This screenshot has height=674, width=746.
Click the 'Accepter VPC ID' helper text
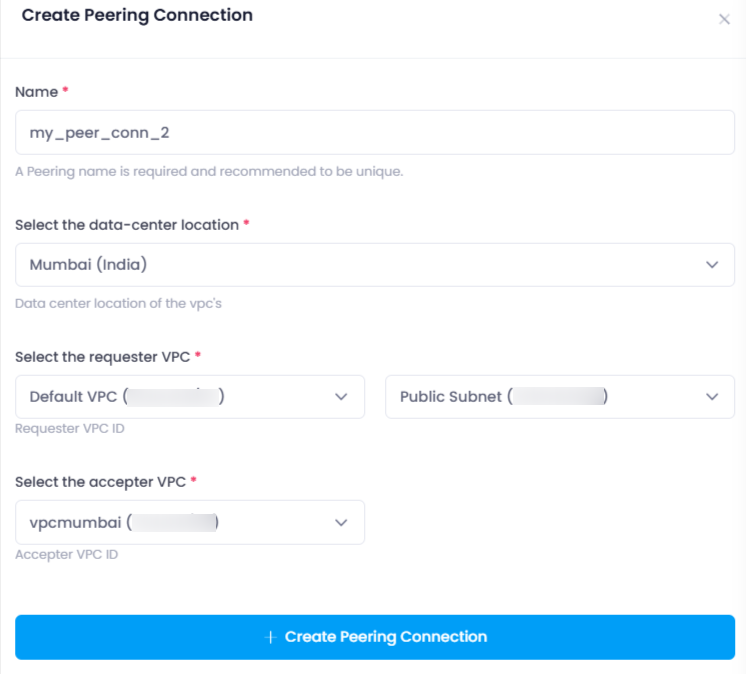click(67, 555)
